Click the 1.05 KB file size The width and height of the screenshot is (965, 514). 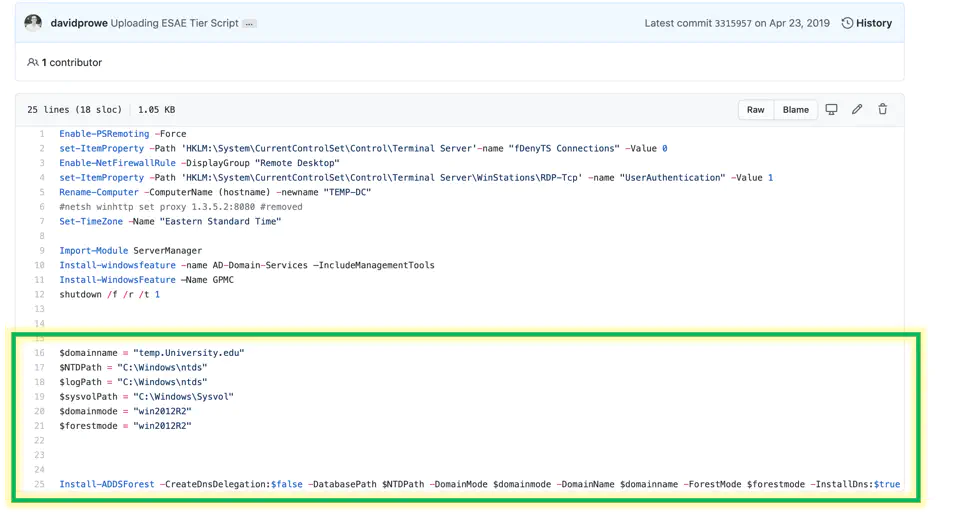coord(156,110)
